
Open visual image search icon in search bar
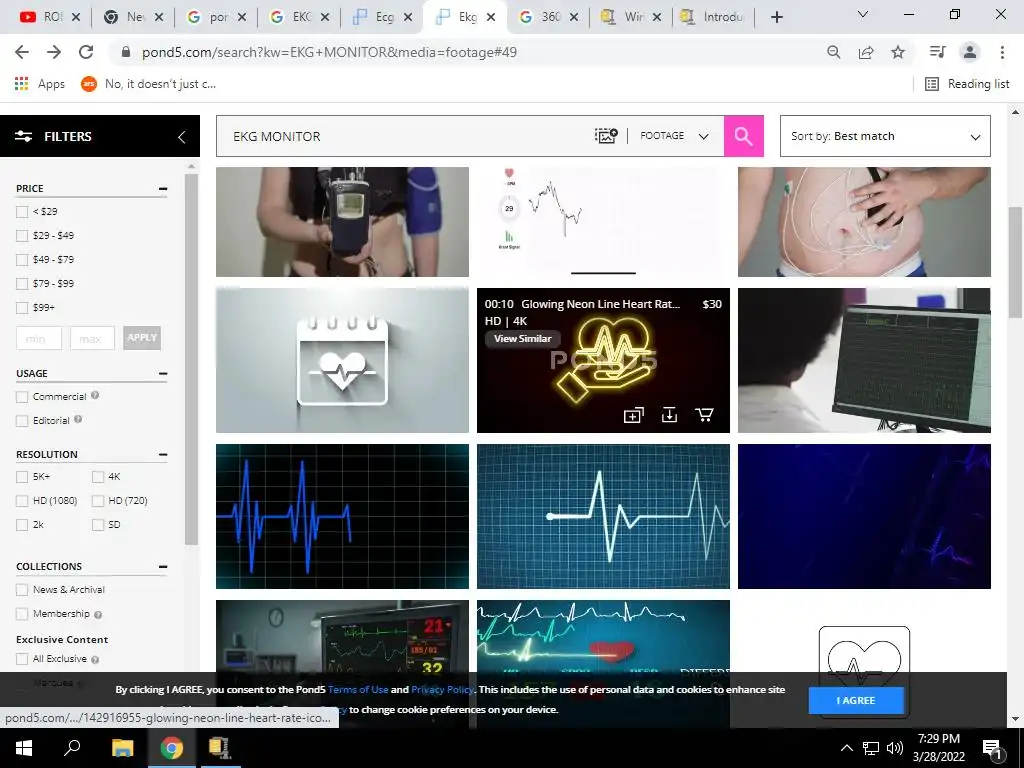coord(606,136)
